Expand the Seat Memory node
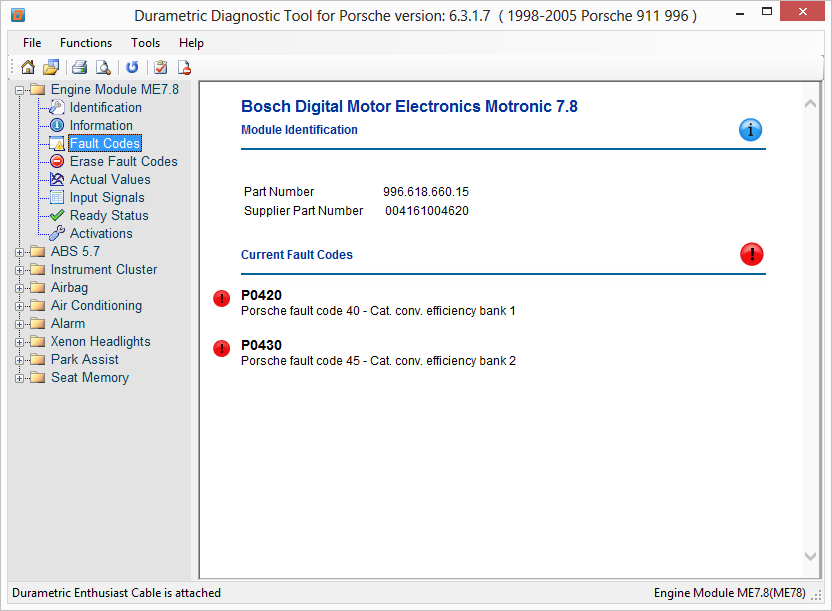Viewport: 832px width, 611px height. [x=20, y=379]
